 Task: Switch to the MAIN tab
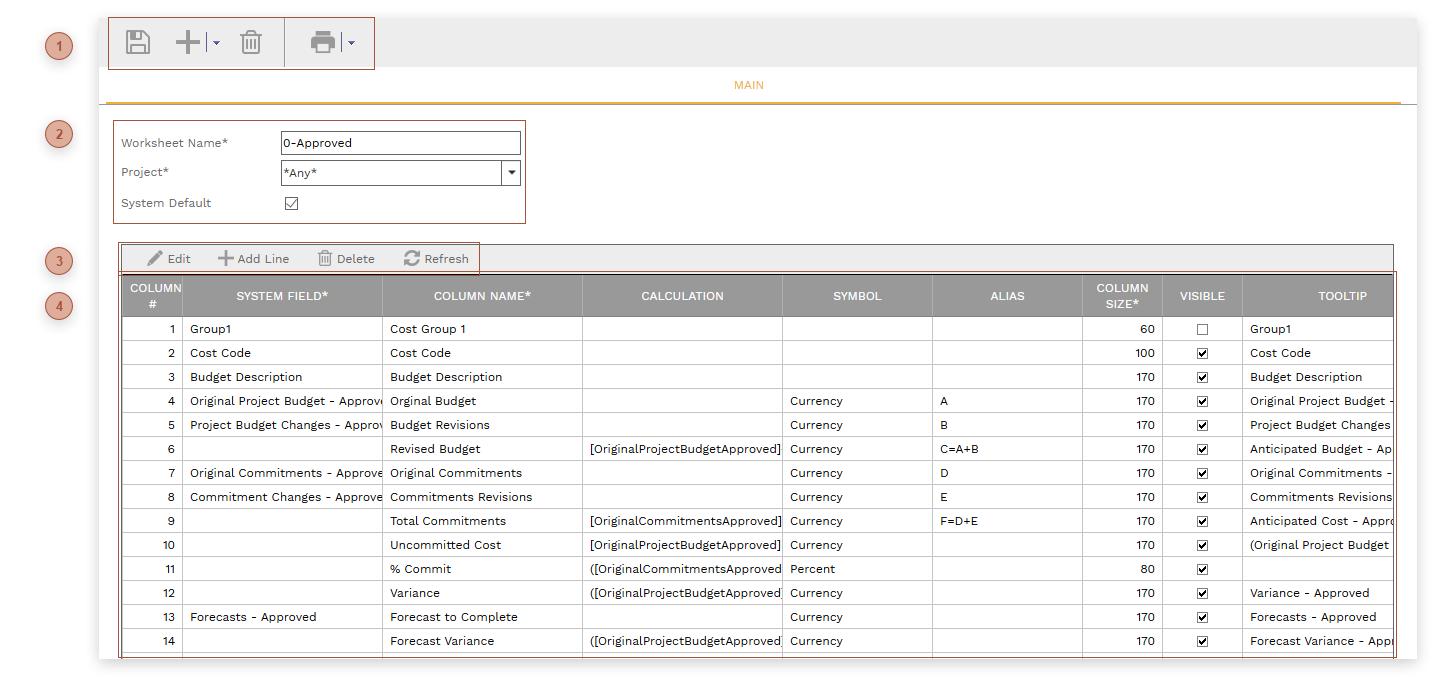(x=749, y=86)
